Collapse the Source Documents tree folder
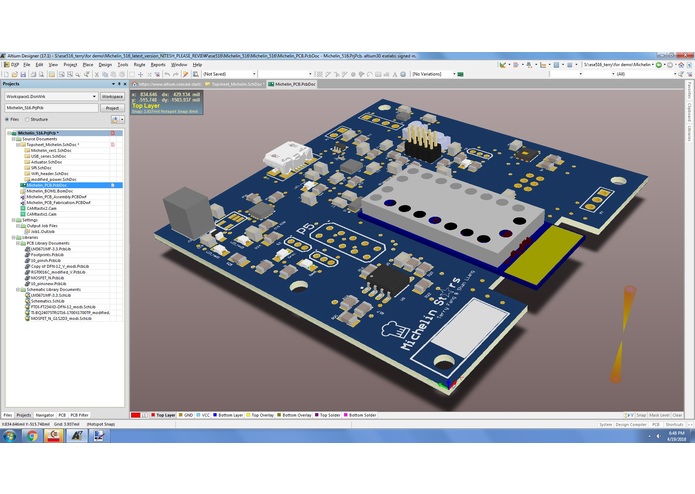The width and height of the screenshot is (695, 494). 13,139
